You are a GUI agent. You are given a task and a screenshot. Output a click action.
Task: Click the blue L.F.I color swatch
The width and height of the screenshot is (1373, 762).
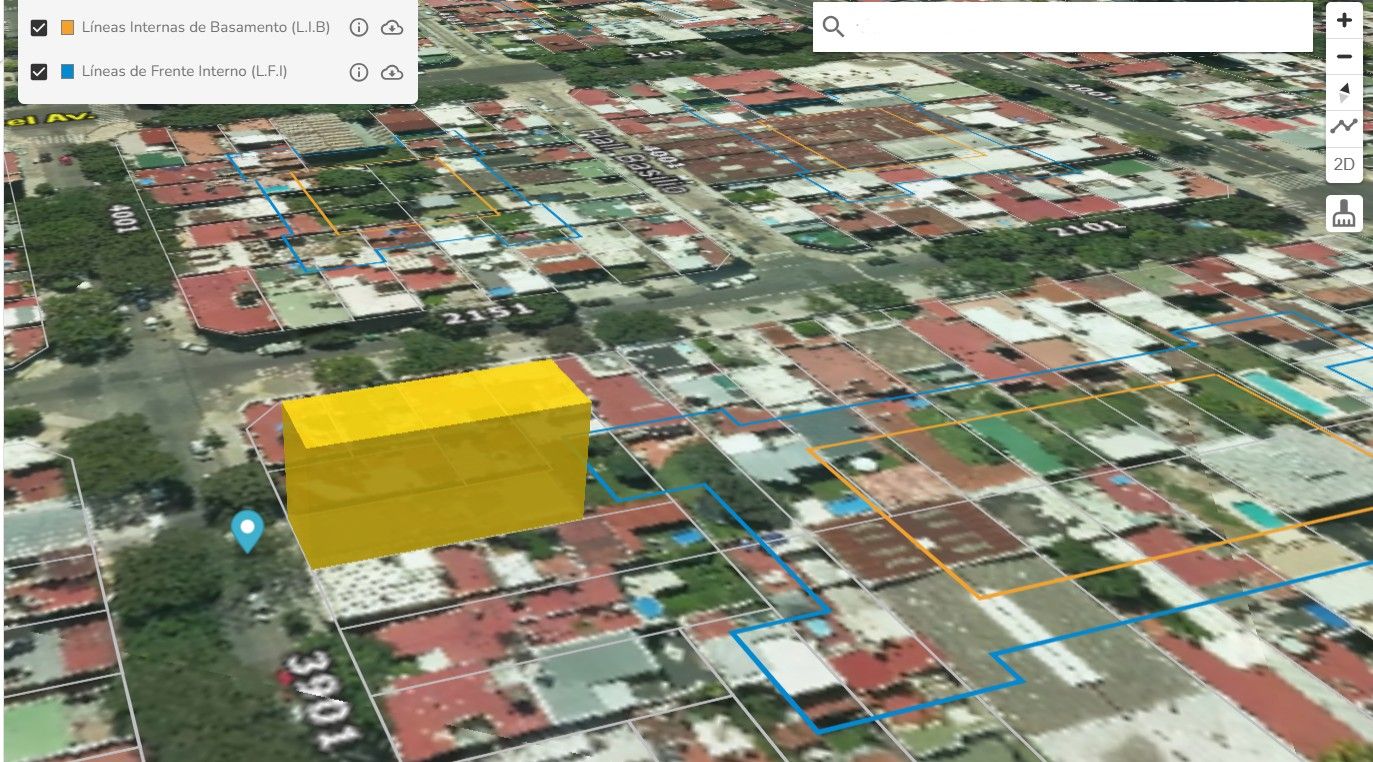pyautogui.click(x=68, y=72)
